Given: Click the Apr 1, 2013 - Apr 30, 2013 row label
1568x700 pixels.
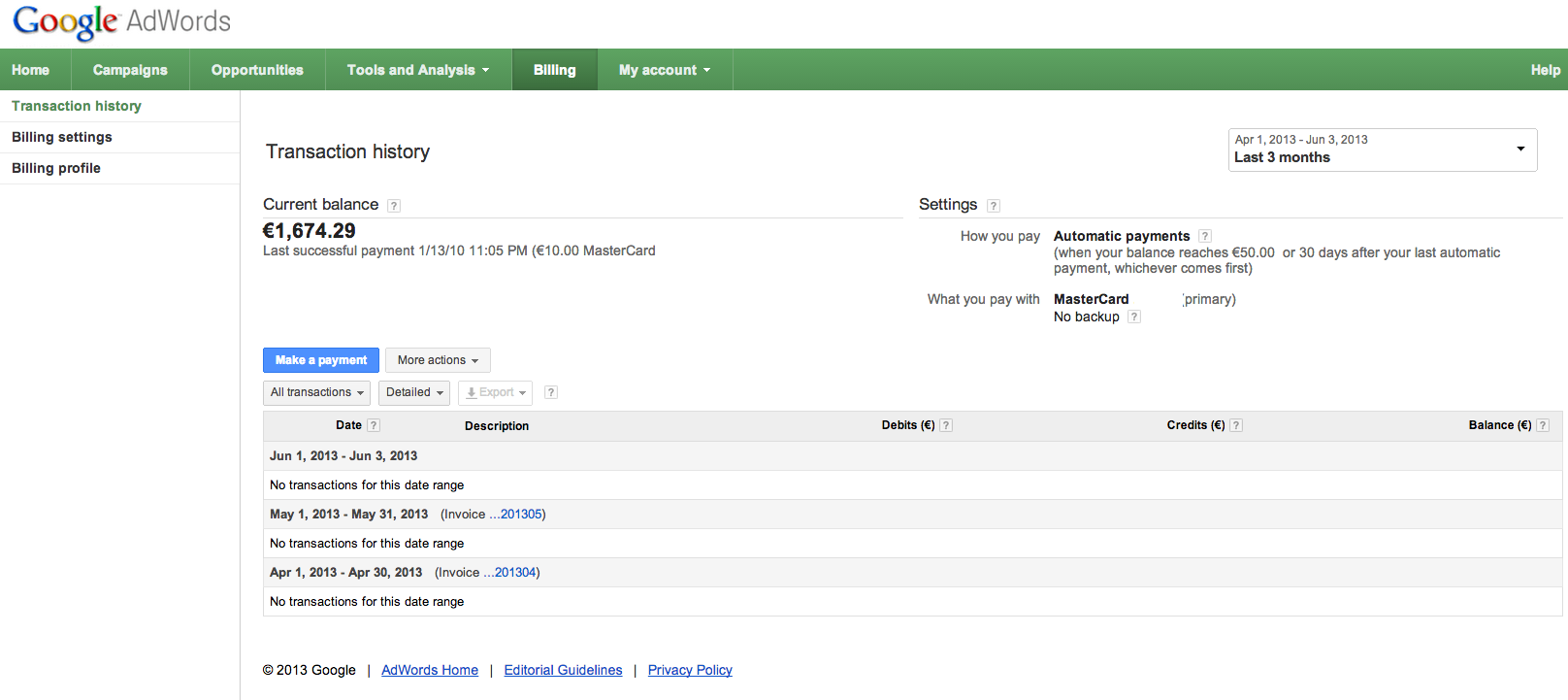Looking at the screenshot, I should pos(345,573).
